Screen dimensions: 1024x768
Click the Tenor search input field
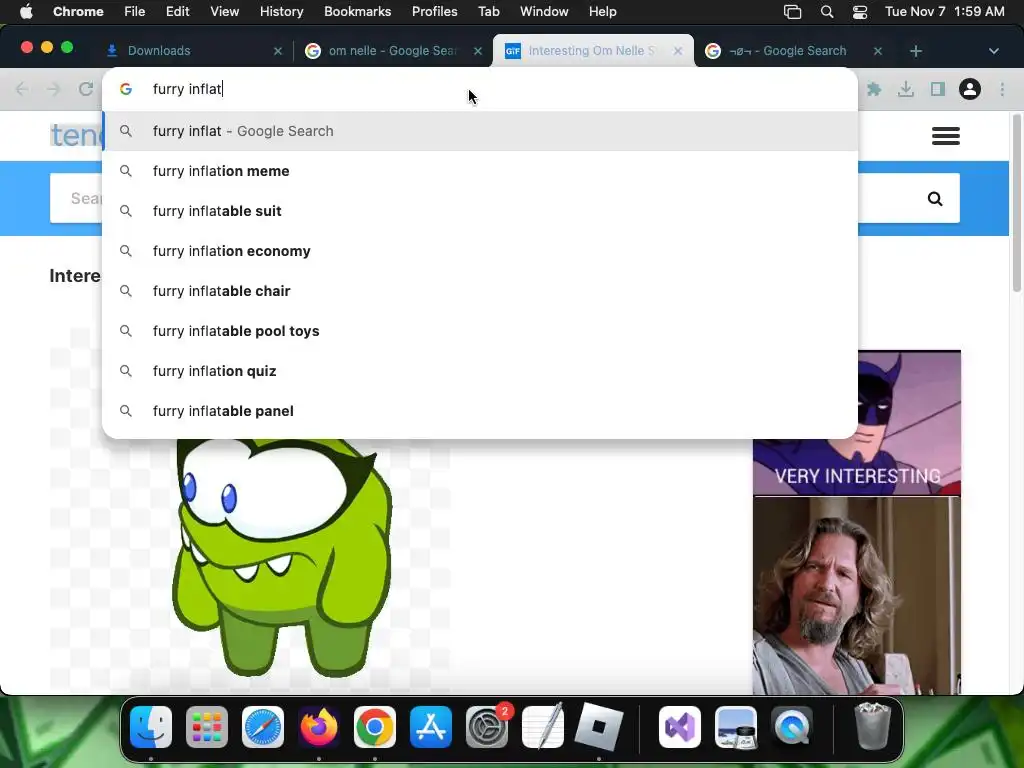75,198
